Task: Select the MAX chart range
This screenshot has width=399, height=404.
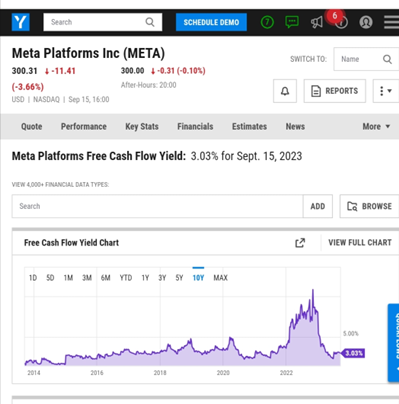Action: pyautogui.click(x=220, y=278)
